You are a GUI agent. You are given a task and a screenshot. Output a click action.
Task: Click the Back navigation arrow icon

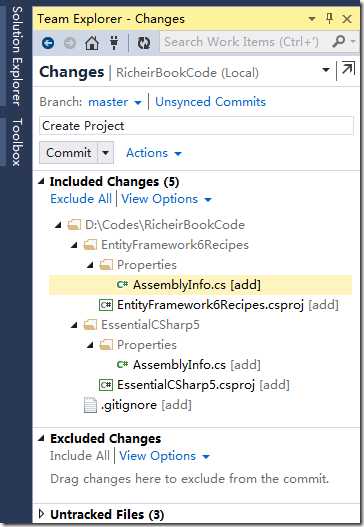(x=48, y=43)
